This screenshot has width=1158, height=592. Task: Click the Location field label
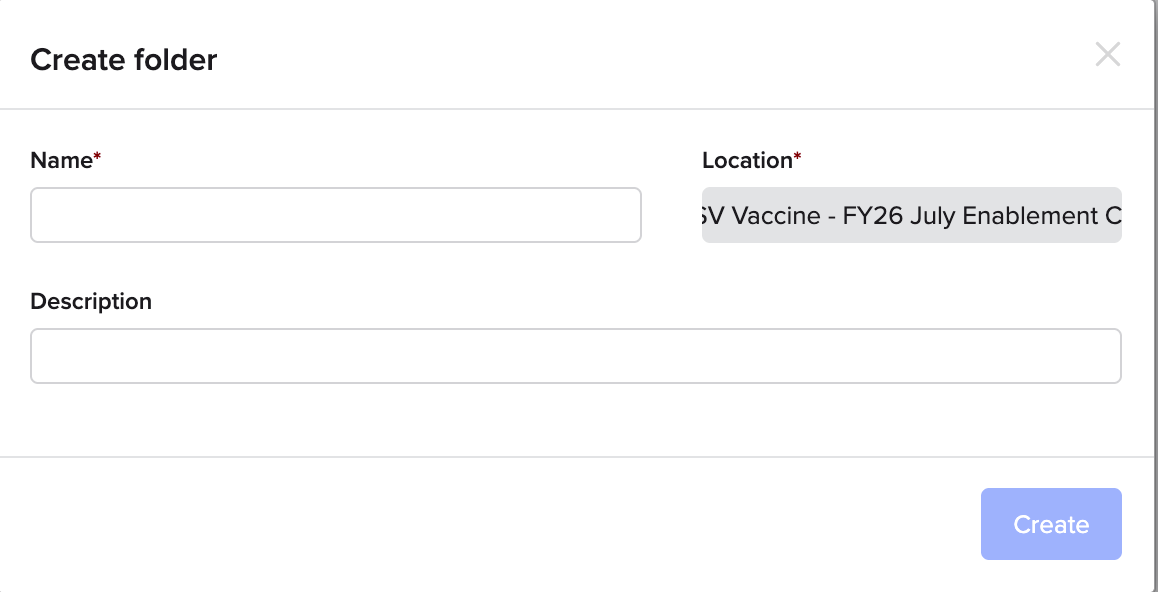[747, 160]
